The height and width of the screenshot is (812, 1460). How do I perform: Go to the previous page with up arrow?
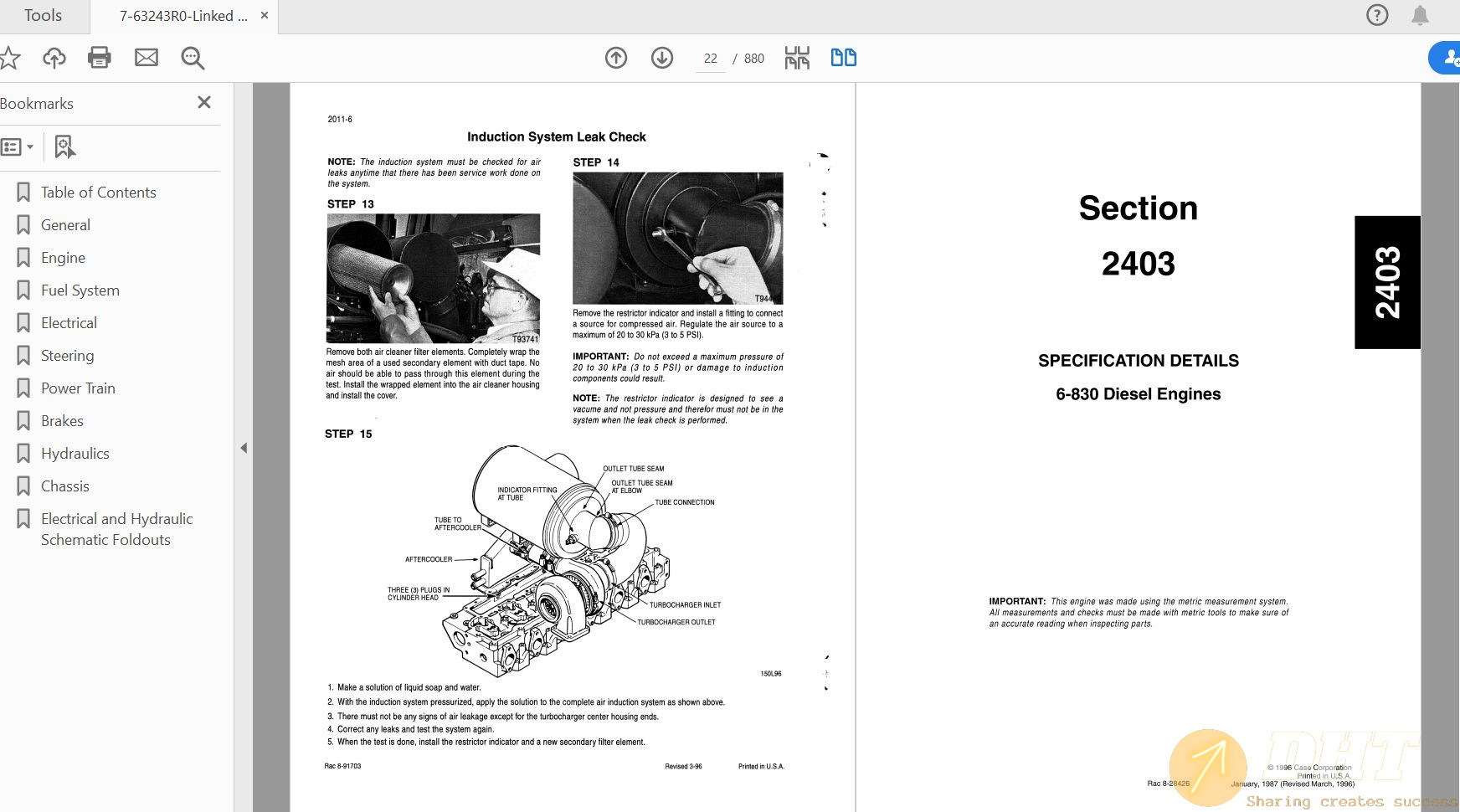point(616,58)
